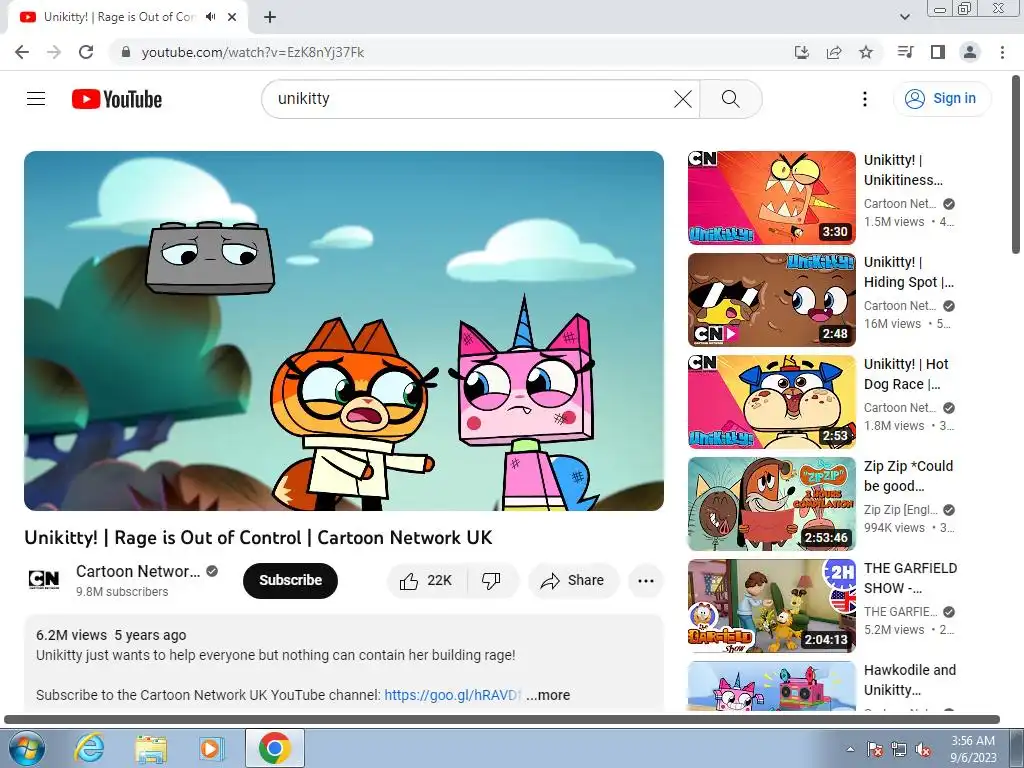Close the Unikitty tab
The image size is (1024, 768).
[232, 17]
